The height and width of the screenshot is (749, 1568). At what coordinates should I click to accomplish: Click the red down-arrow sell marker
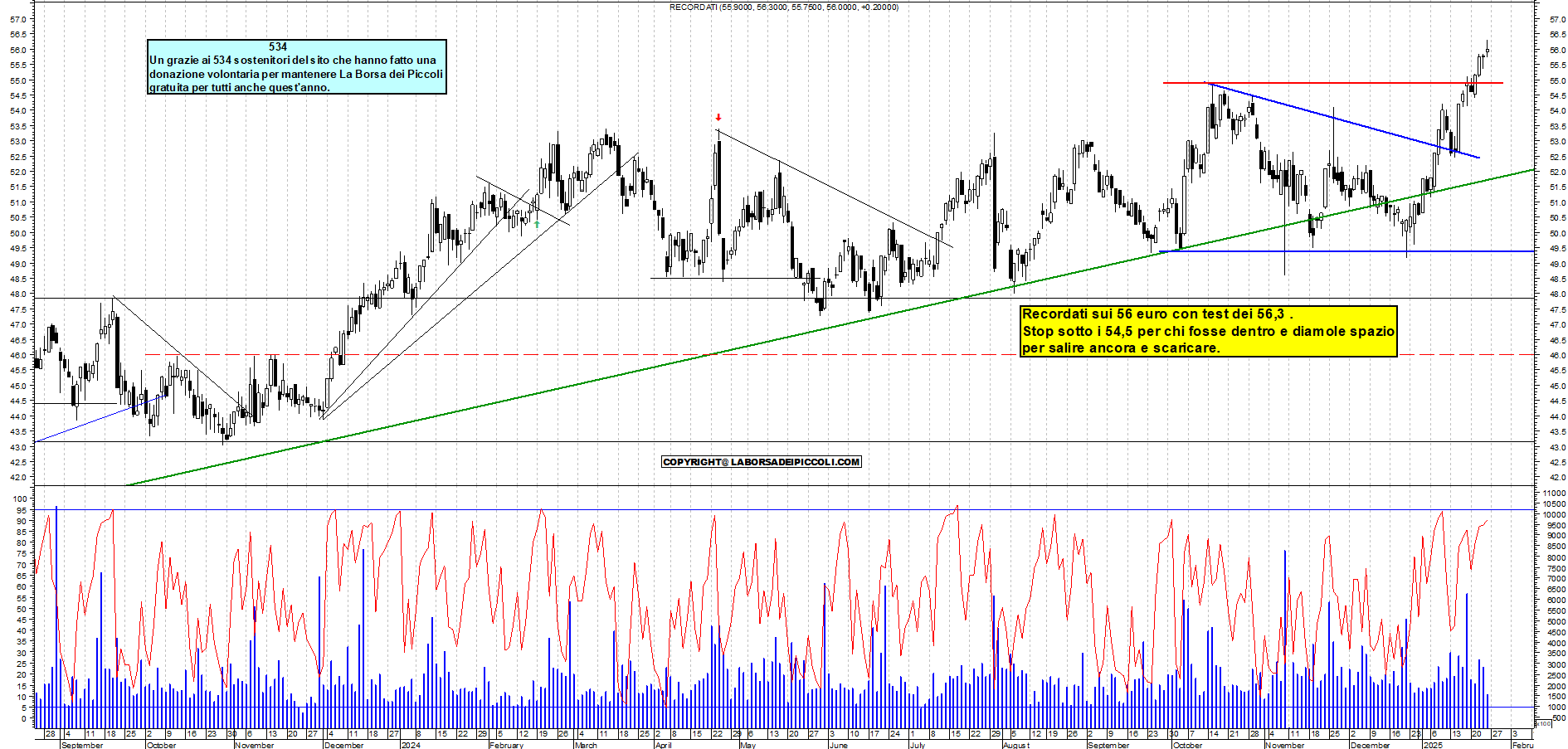(x=718, y=118)
